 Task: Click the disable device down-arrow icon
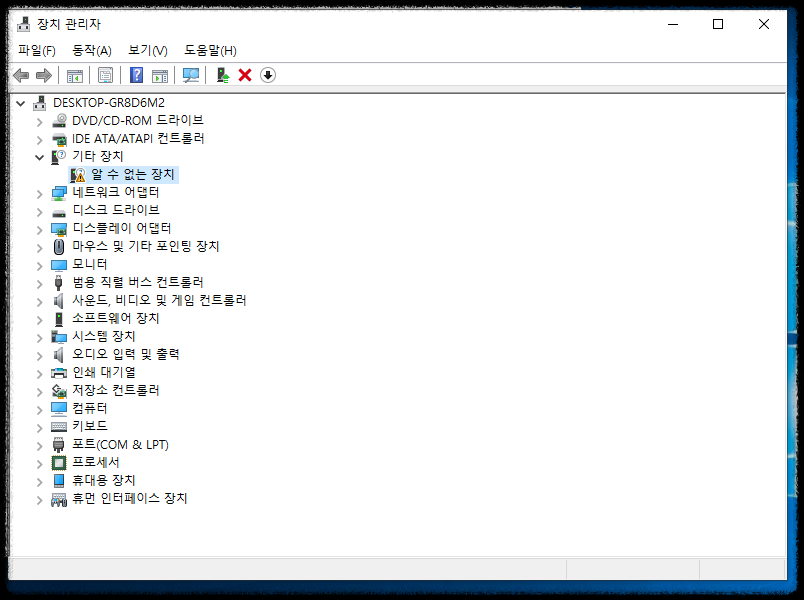click(x=268, y=75)
